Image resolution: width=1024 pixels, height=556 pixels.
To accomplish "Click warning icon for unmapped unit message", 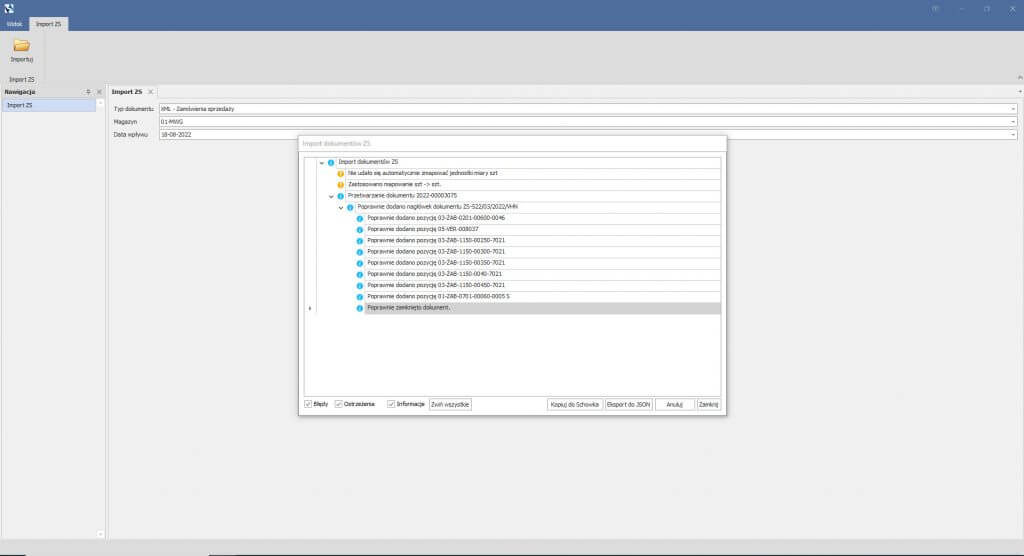I will click(341, 173).
